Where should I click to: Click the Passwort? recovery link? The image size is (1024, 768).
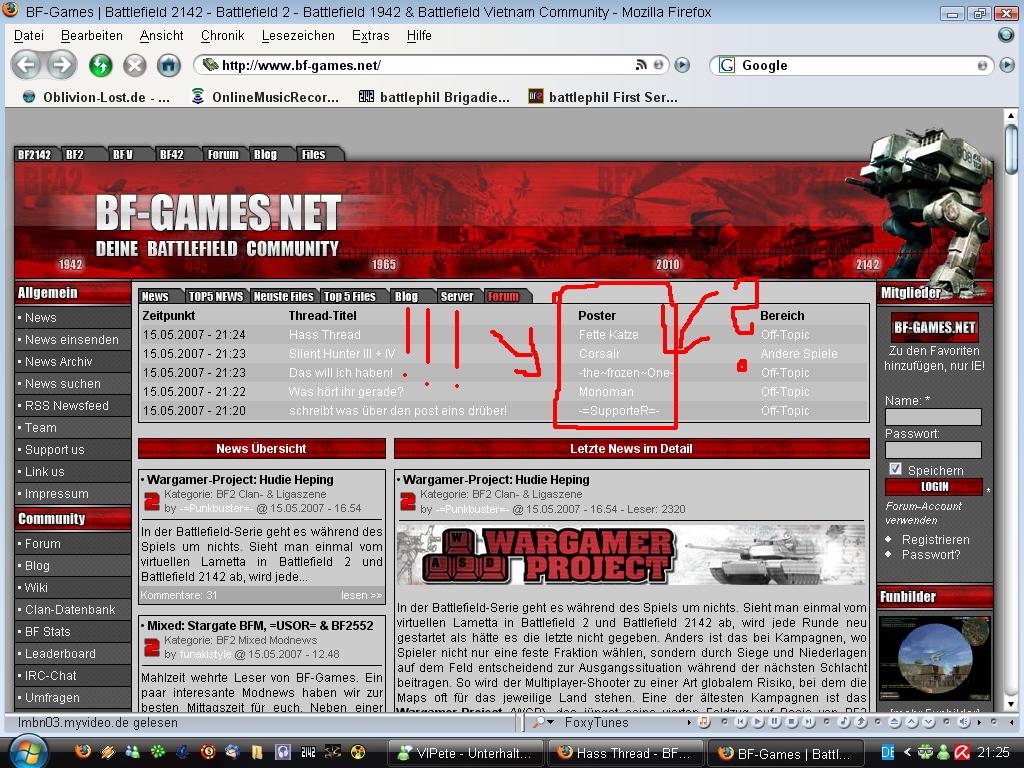[x=931, y=554]
